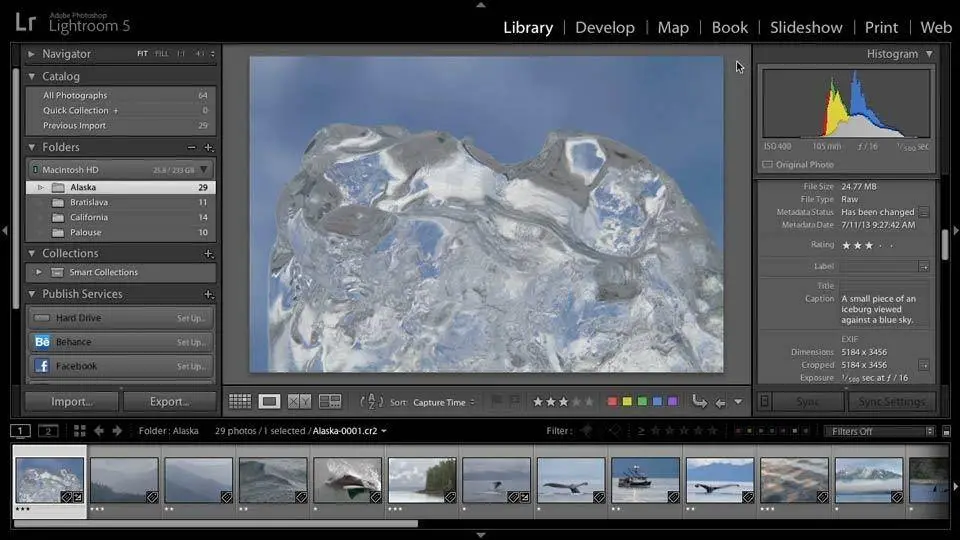This screenshot has height=540, width=960.
Task: Open the Sort Capture Time dropdown
Action: tap(443, 402)
